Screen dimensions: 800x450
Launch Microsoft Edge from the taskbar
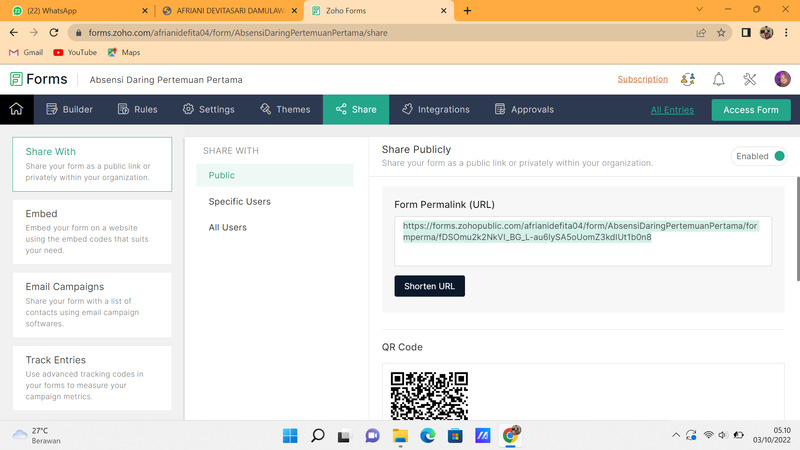428,435
